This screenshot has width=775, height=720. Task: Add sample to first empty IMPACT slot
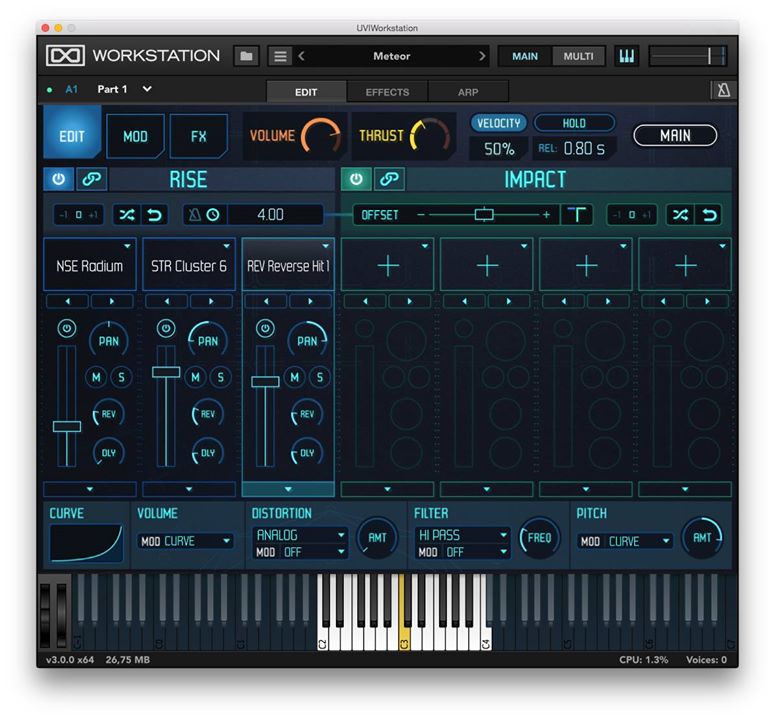coord(388,265)
